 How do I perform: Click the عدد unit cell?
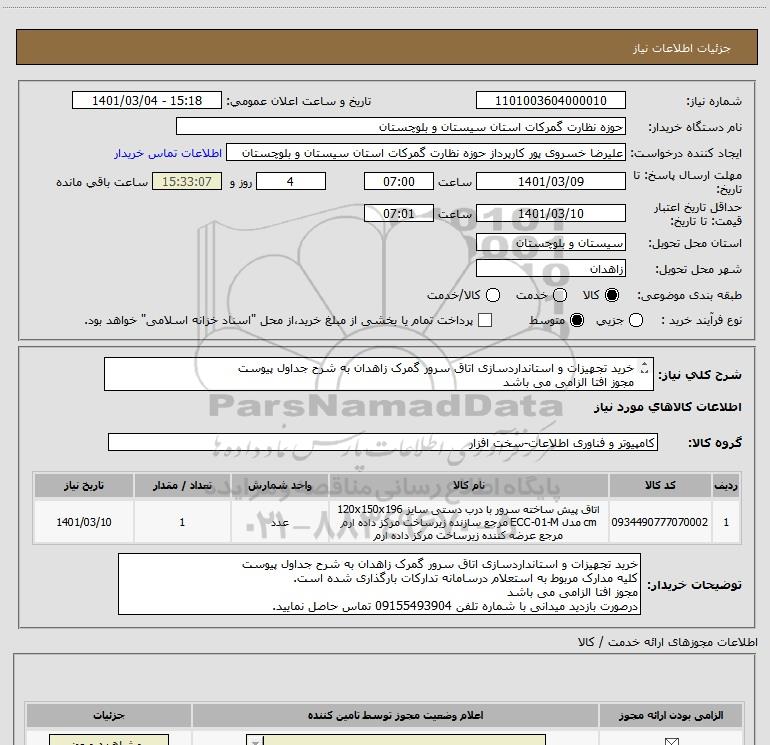click(279, 522)
